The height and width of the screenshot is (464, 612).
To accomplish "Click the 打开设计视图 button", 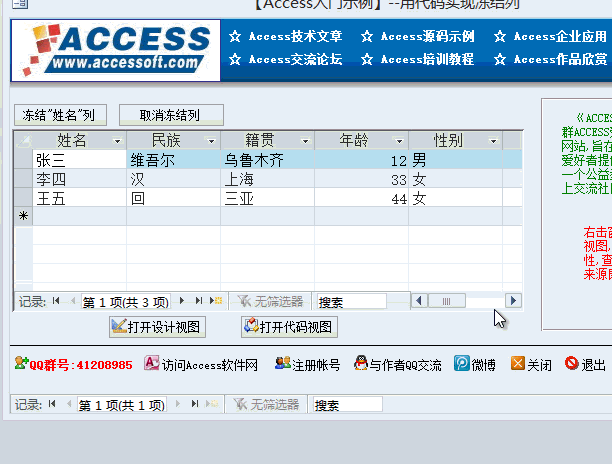I will tap(157, 327).
